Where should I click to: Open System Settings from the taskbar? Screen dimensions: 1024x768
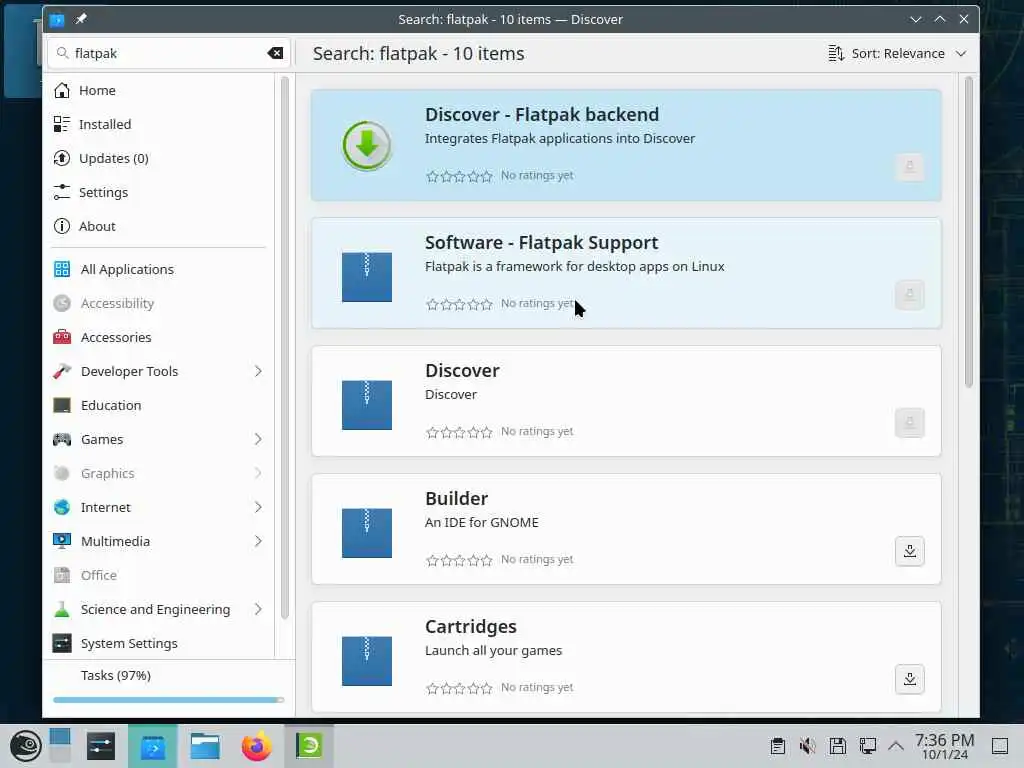101,746
